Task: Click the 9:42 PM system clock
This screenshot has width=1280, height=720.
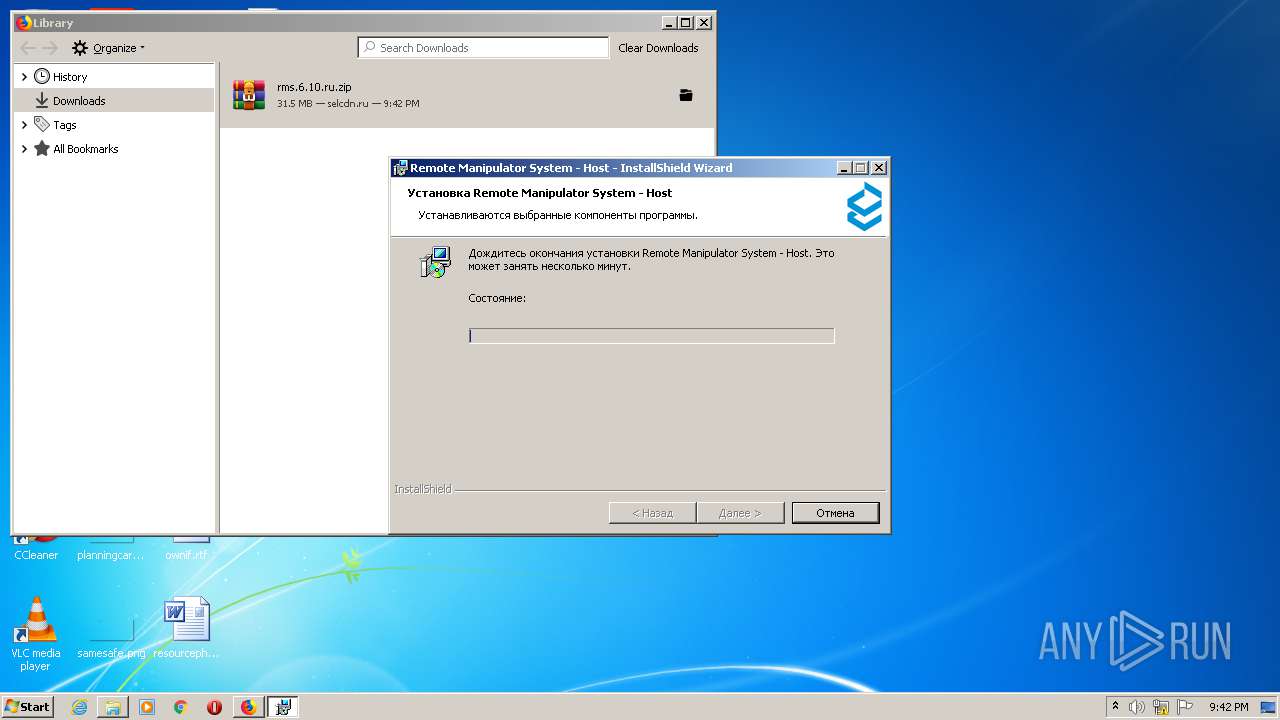Action: 1229,707
